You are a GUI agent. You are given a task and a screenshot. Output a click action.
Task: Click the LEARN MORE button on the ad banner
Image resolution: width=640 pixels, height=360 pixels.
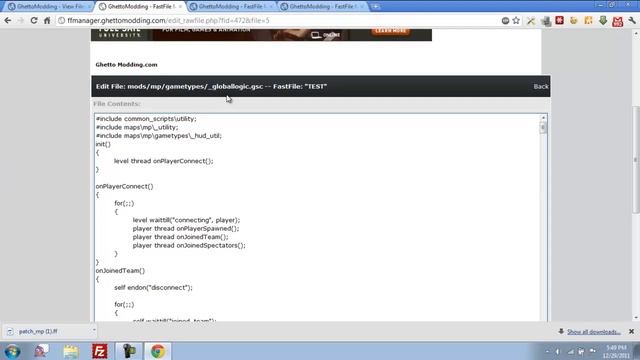pyautogui.click(x=390, y=31)
